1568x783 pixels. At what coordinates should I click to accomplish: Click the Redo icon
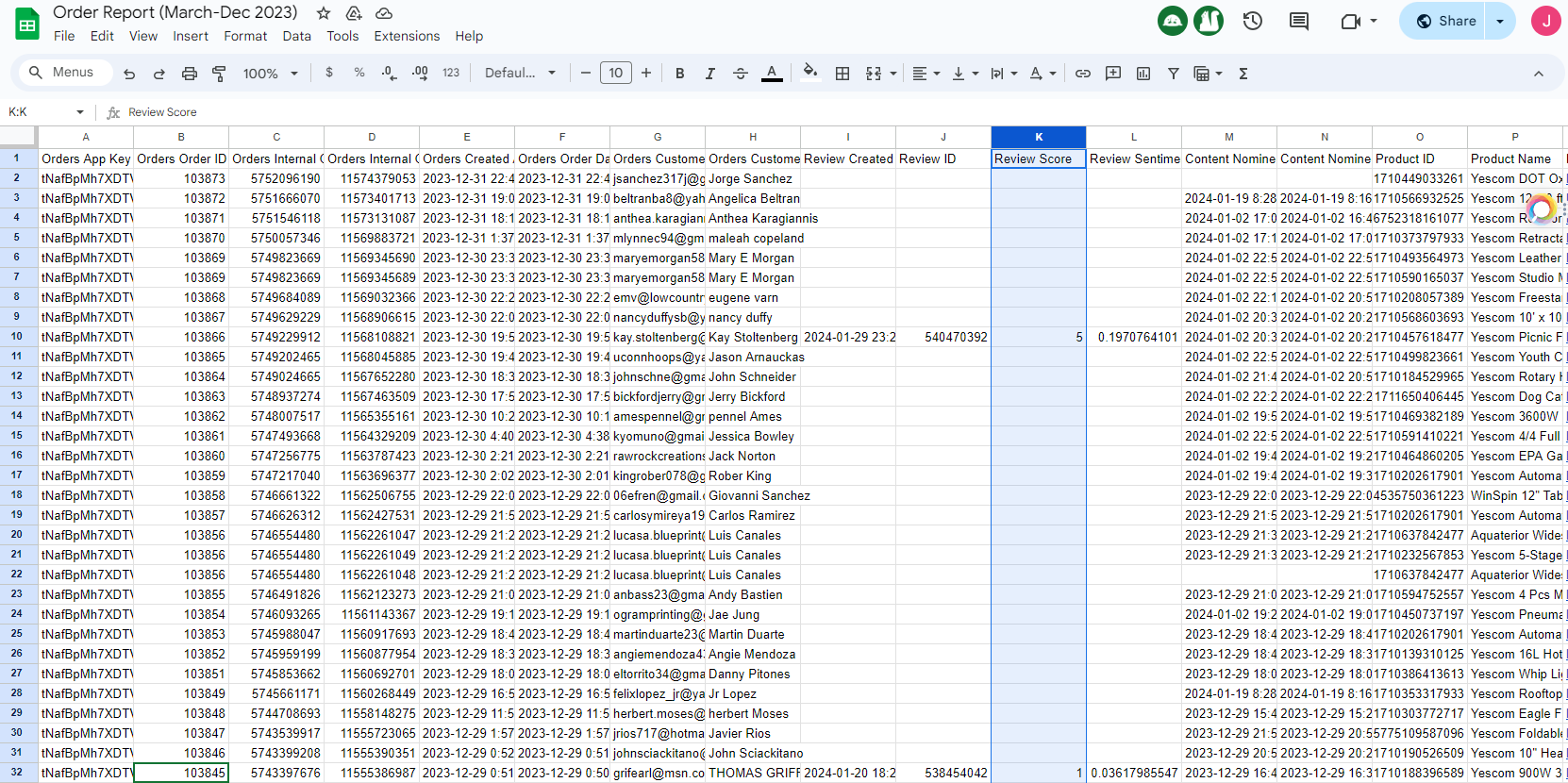click(x=159, y=74)
